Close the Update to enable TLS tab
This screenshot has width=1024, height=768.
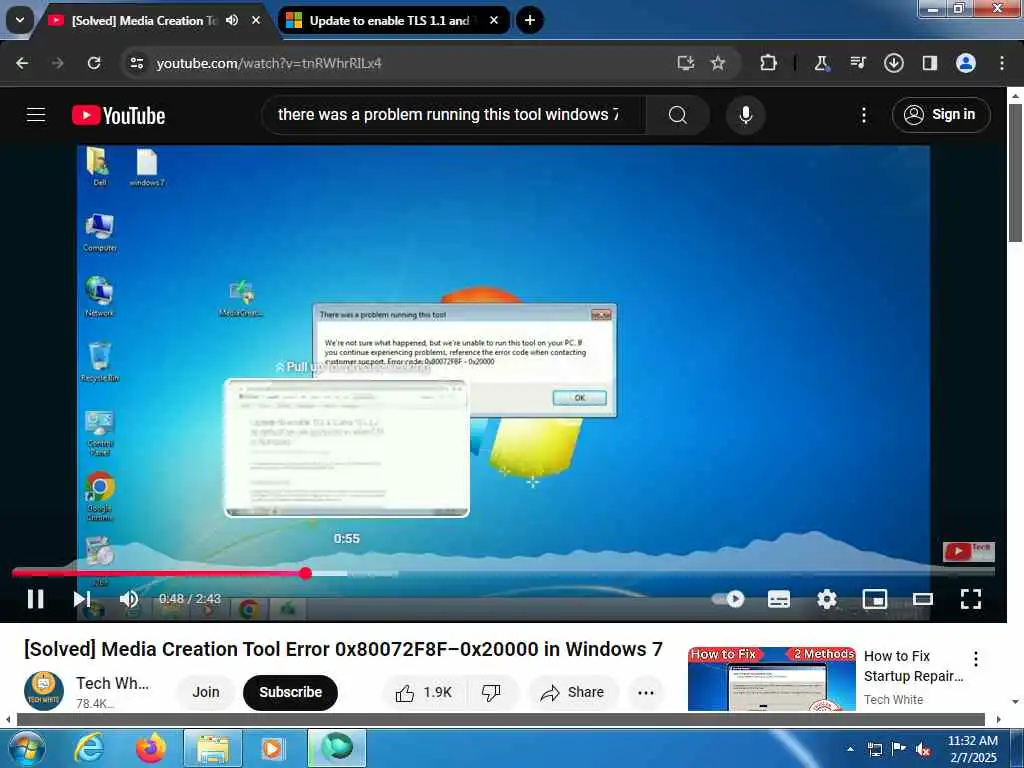point(494,20)
